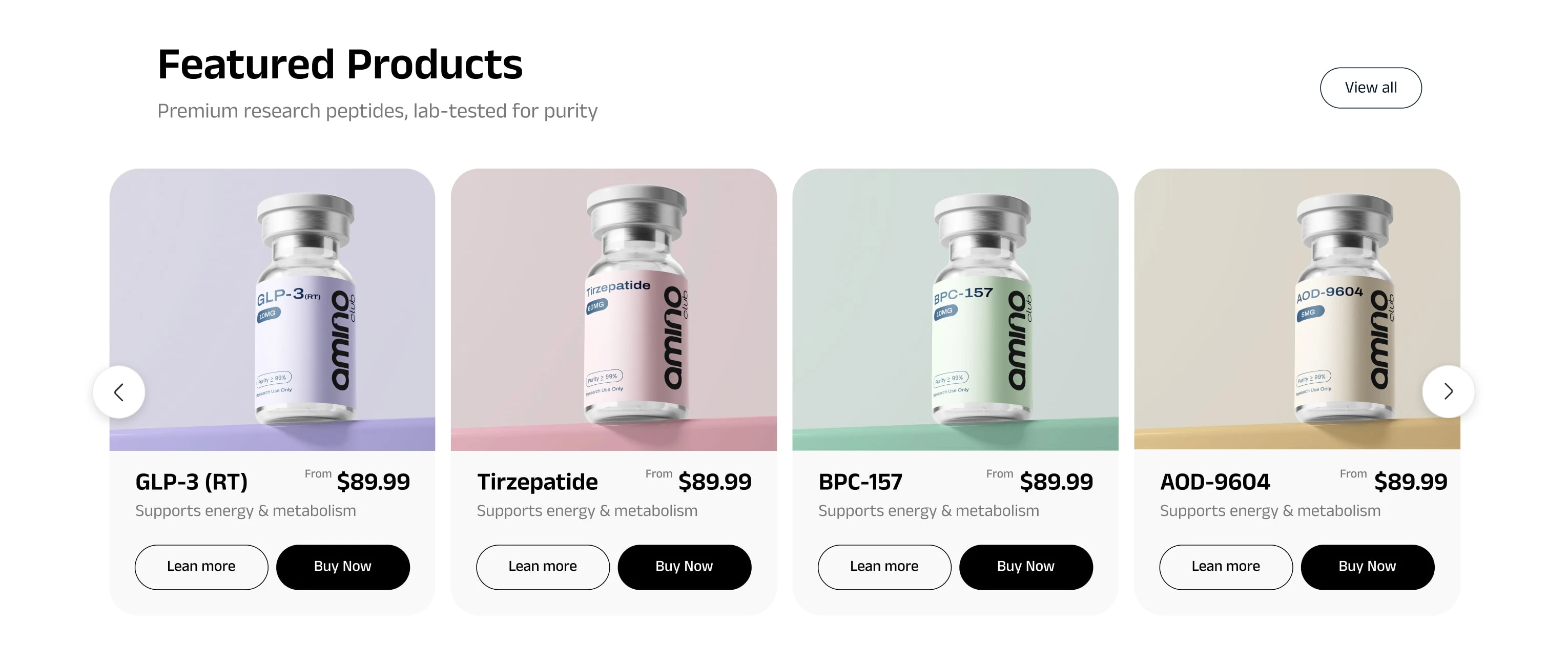
Task: Click the next carousel arrow
Action: pos(1448,391)
